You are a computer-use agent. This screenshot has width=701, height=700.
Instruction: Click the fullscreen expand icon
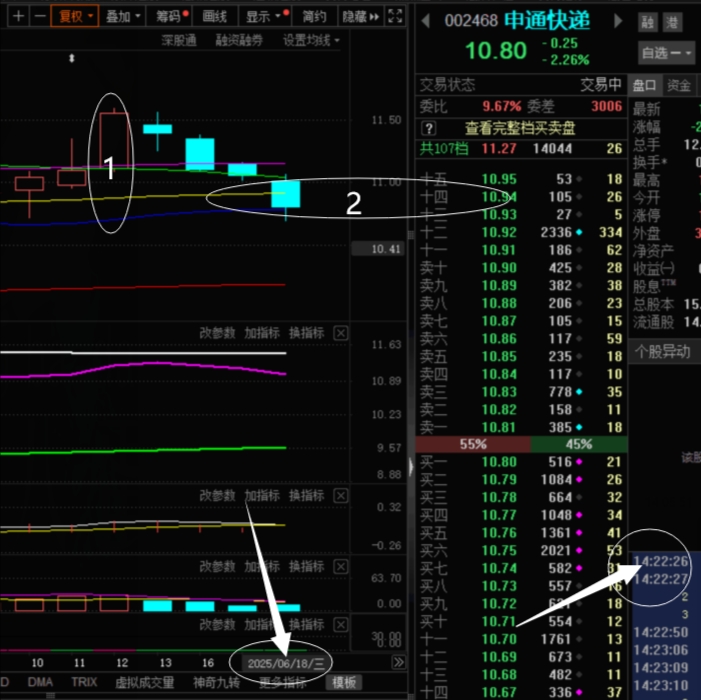coord(395,17)
